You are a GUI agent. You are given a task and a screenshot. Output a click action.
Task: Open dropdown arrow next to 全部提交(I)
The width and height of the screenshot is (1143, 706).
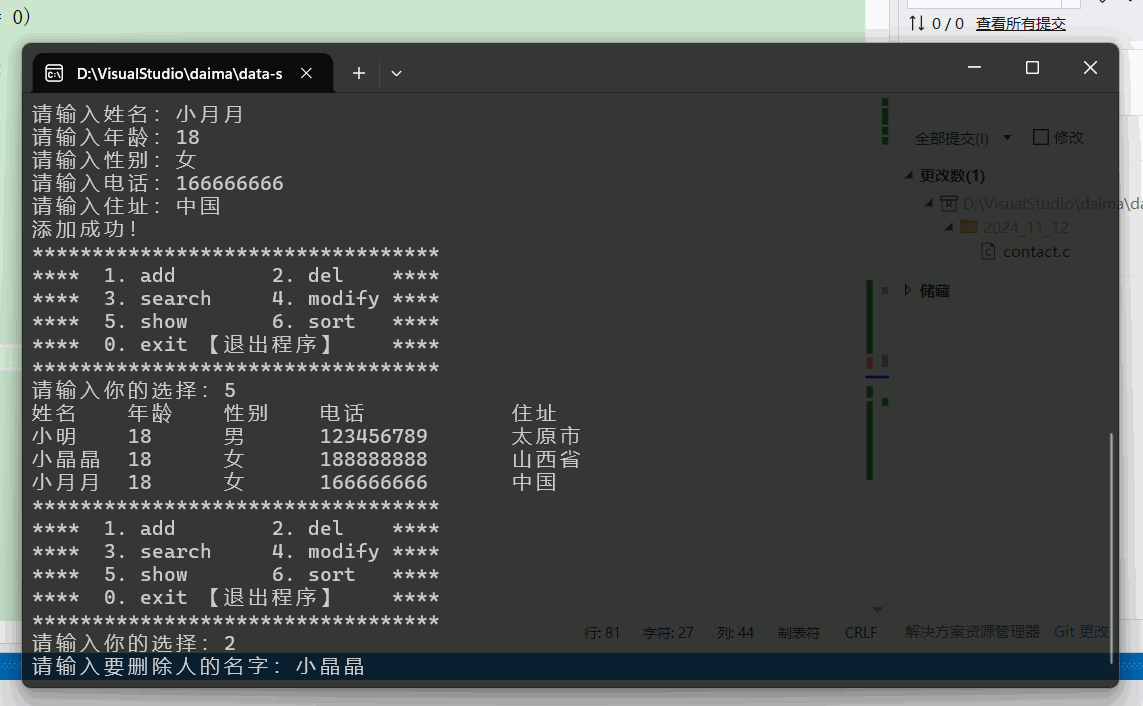point(1007,137)
